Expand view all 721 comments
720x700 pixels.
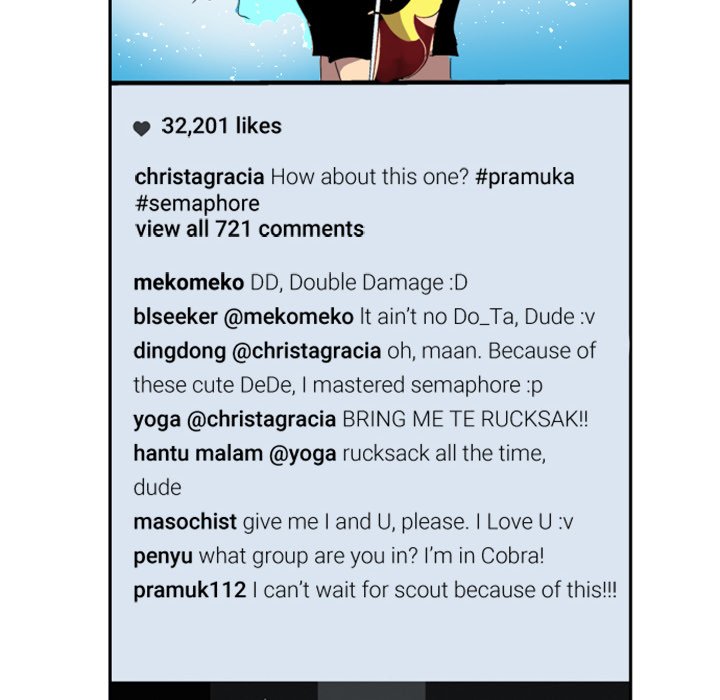click(249, 229)
